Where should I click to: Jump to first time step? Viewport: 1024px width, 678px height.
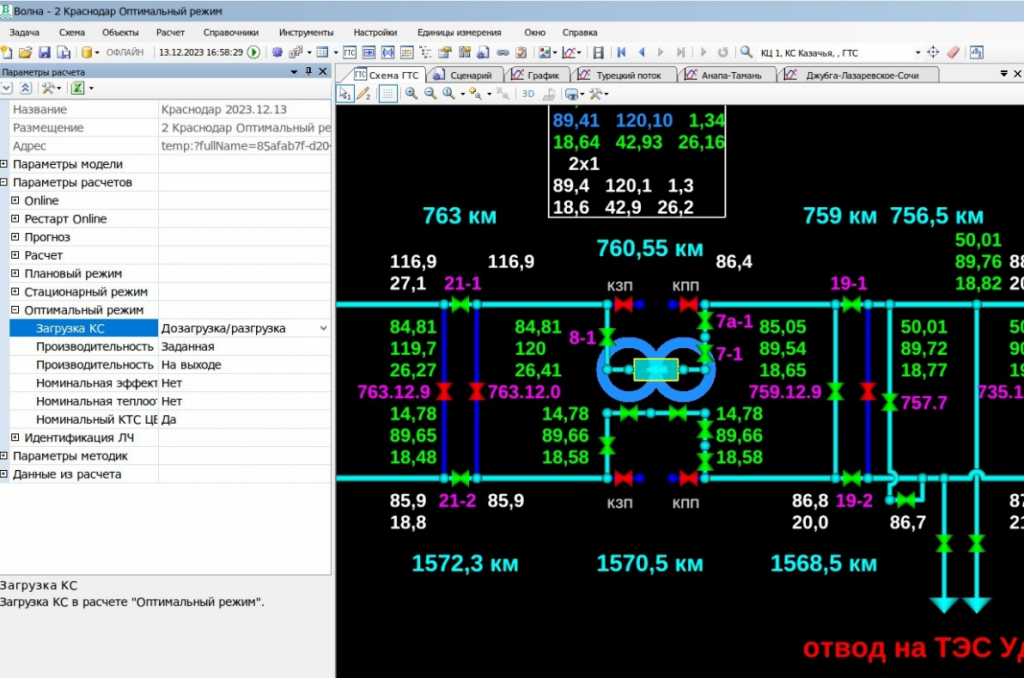click(621, 52)
